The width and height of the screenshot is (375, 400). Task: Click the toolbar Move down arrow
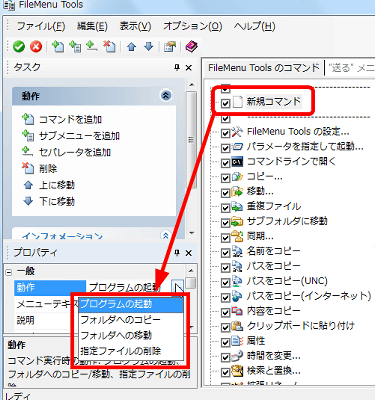point(149,47)
